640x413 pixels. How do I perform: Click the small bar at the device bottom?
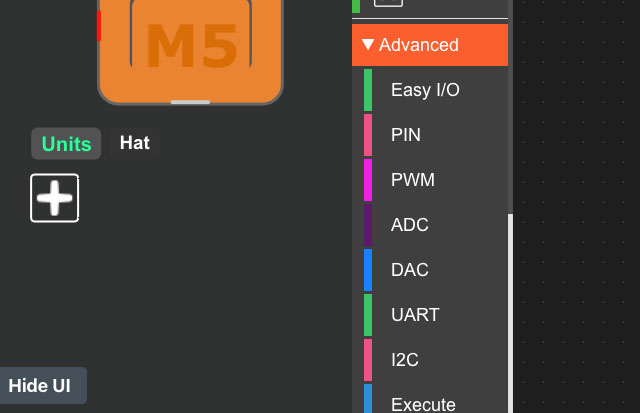coord(190,102)
